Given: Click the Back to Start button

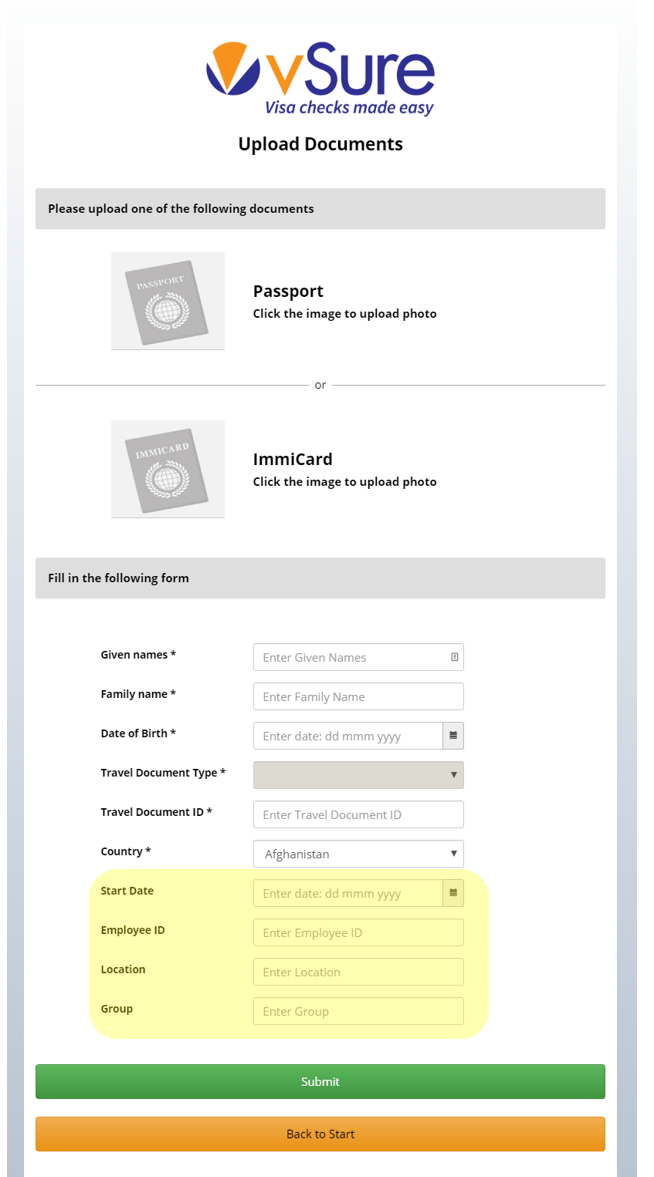Looking at the screenshot, I should point(320,1133).
